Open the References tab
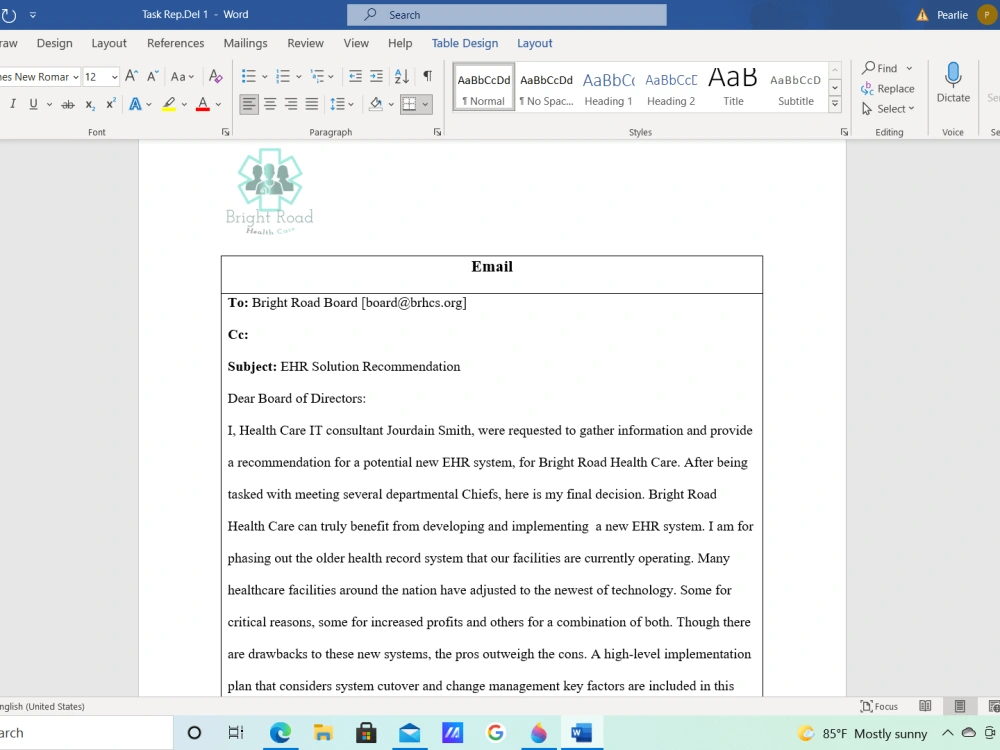 point(175,43)
